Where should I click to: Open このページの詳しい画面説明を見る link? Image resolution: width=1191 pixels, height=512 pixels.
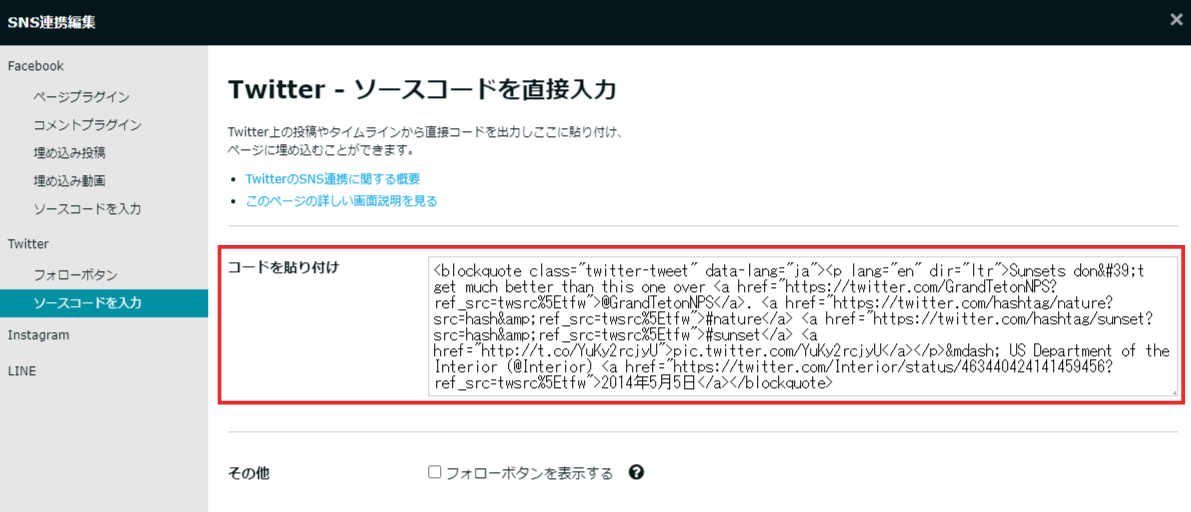tap(341, 201)
